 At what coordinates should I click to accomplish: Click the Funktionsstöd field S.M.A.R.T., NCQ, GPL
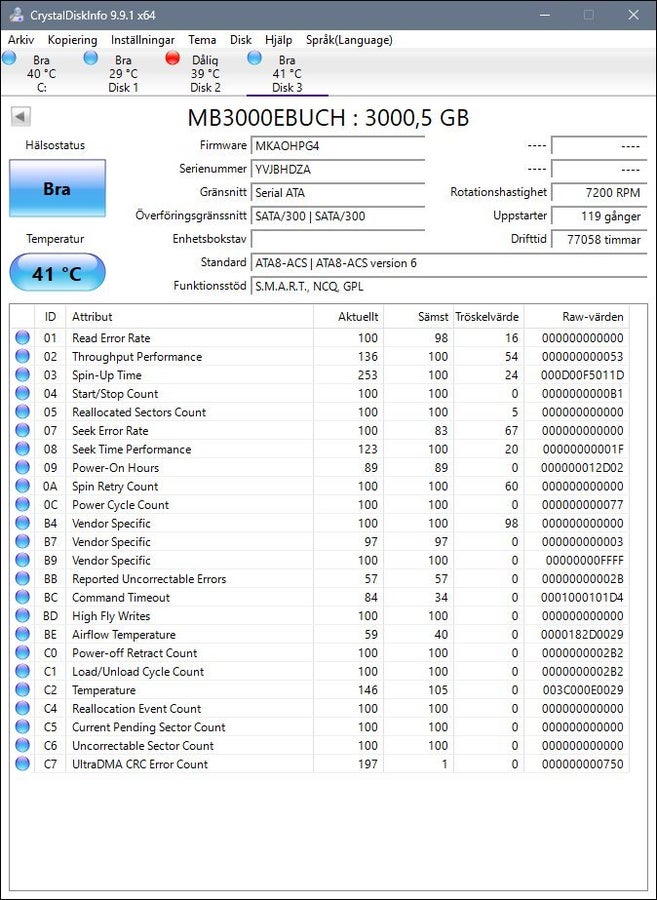pyautogui.click(x=449, y=286)
